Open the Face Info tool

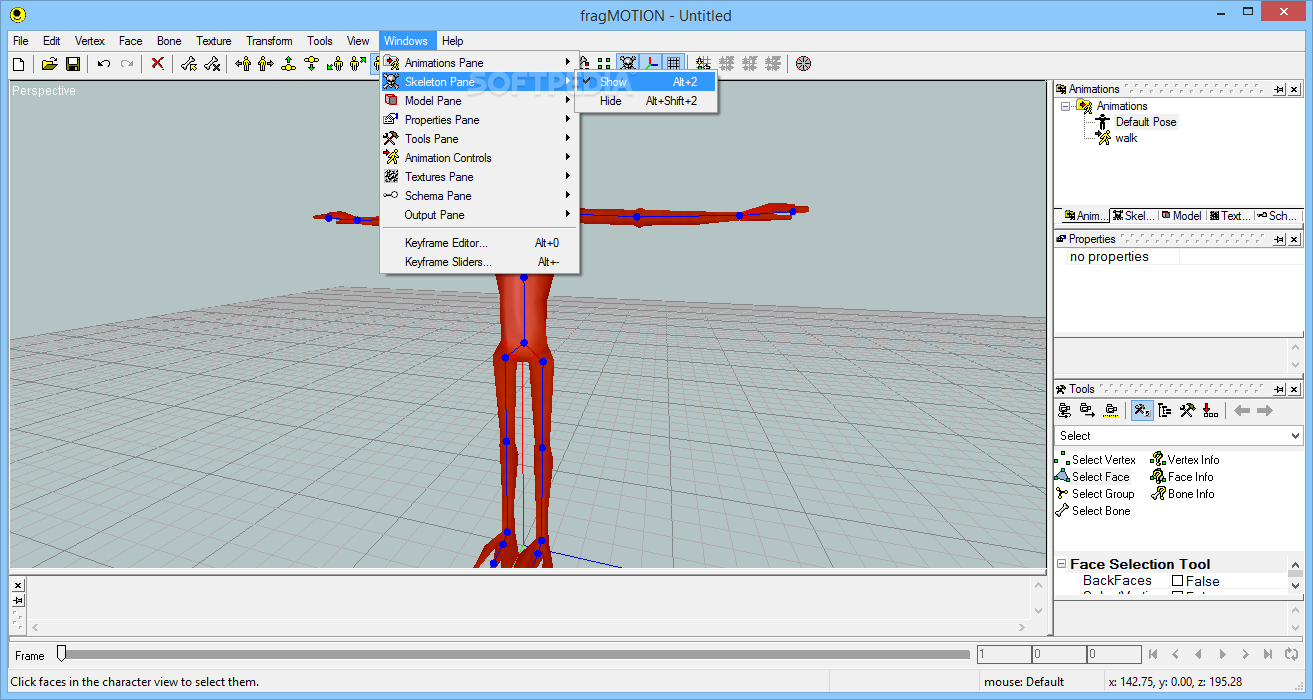point(1182,477)
